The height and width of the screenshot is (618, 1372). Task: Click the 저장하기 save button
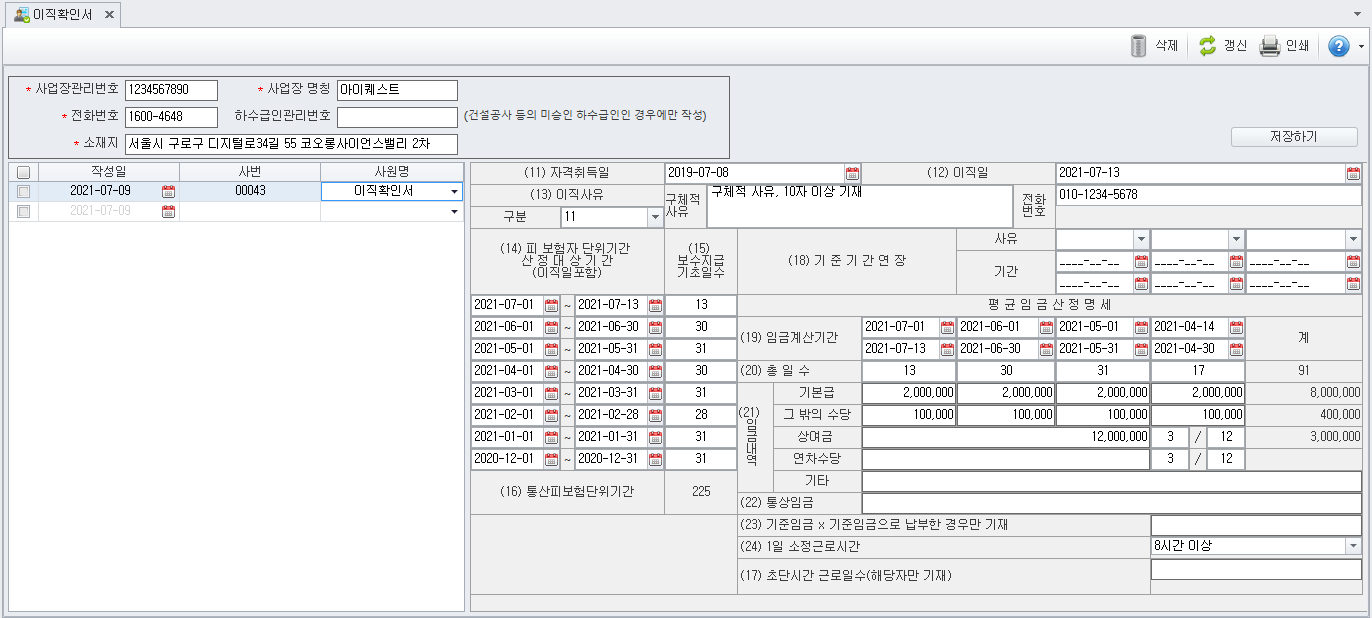[x=1294, y=137]
